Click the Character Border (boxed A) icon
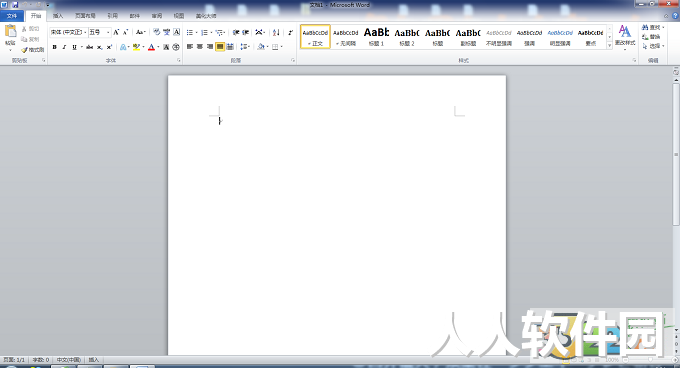The image size is (680, 368). coord(177,32)
